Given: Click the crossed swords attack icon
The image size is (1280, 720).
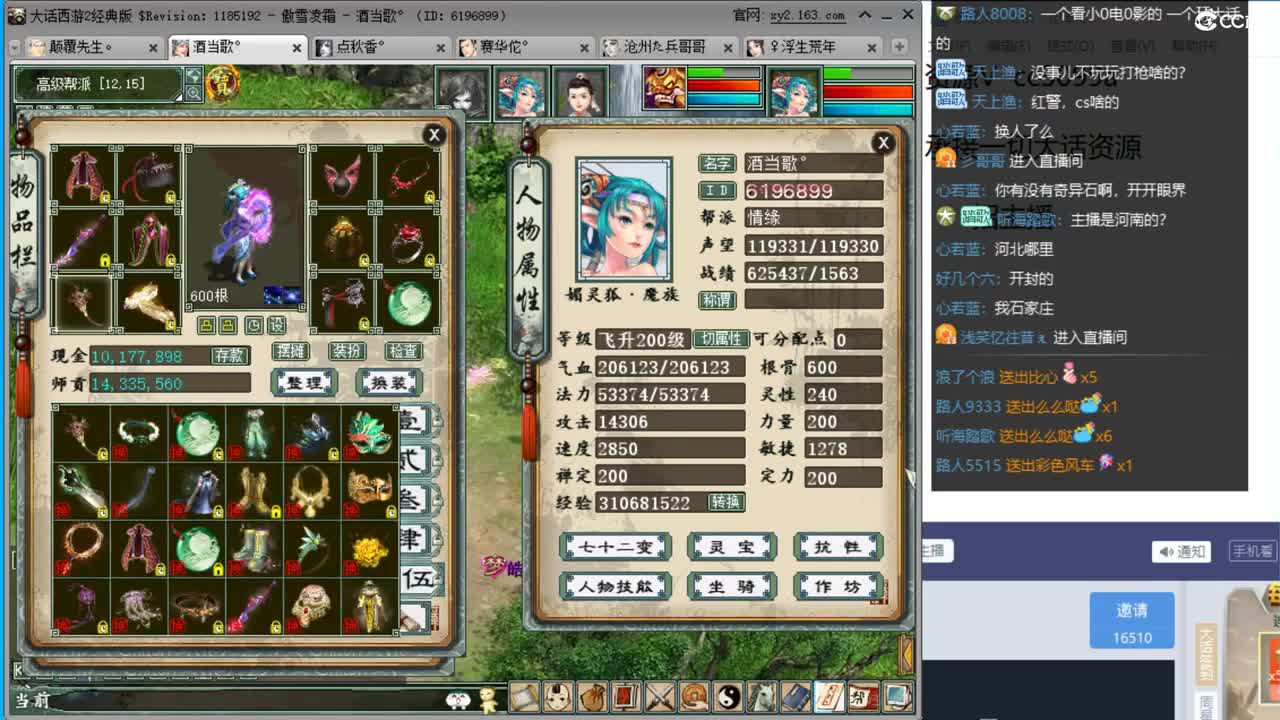Looking at the screenshot, I should [x=661, y=696].
